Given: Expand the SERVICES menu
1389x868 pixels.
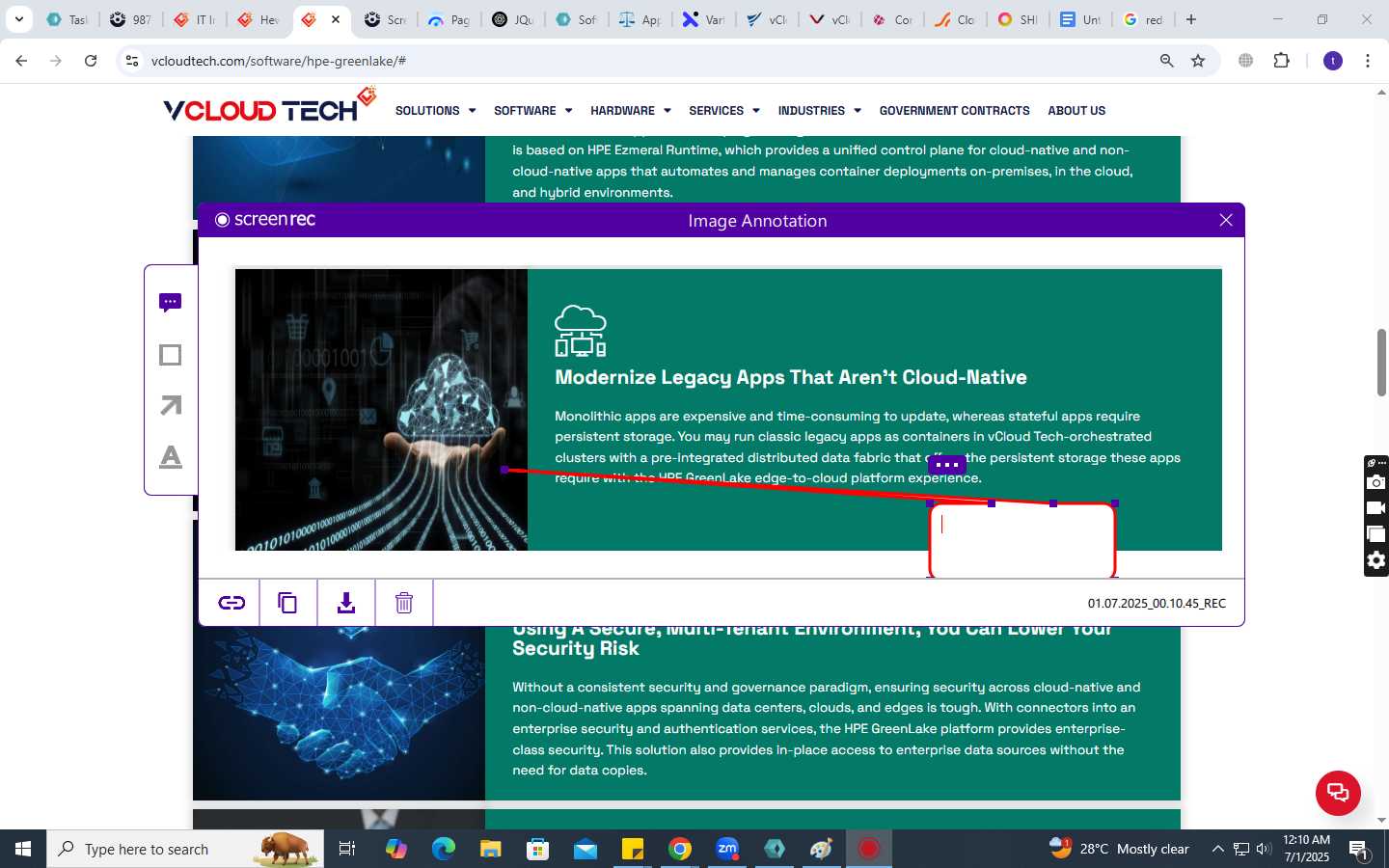Looking at the screenshot, I should [x=723, y=111].
